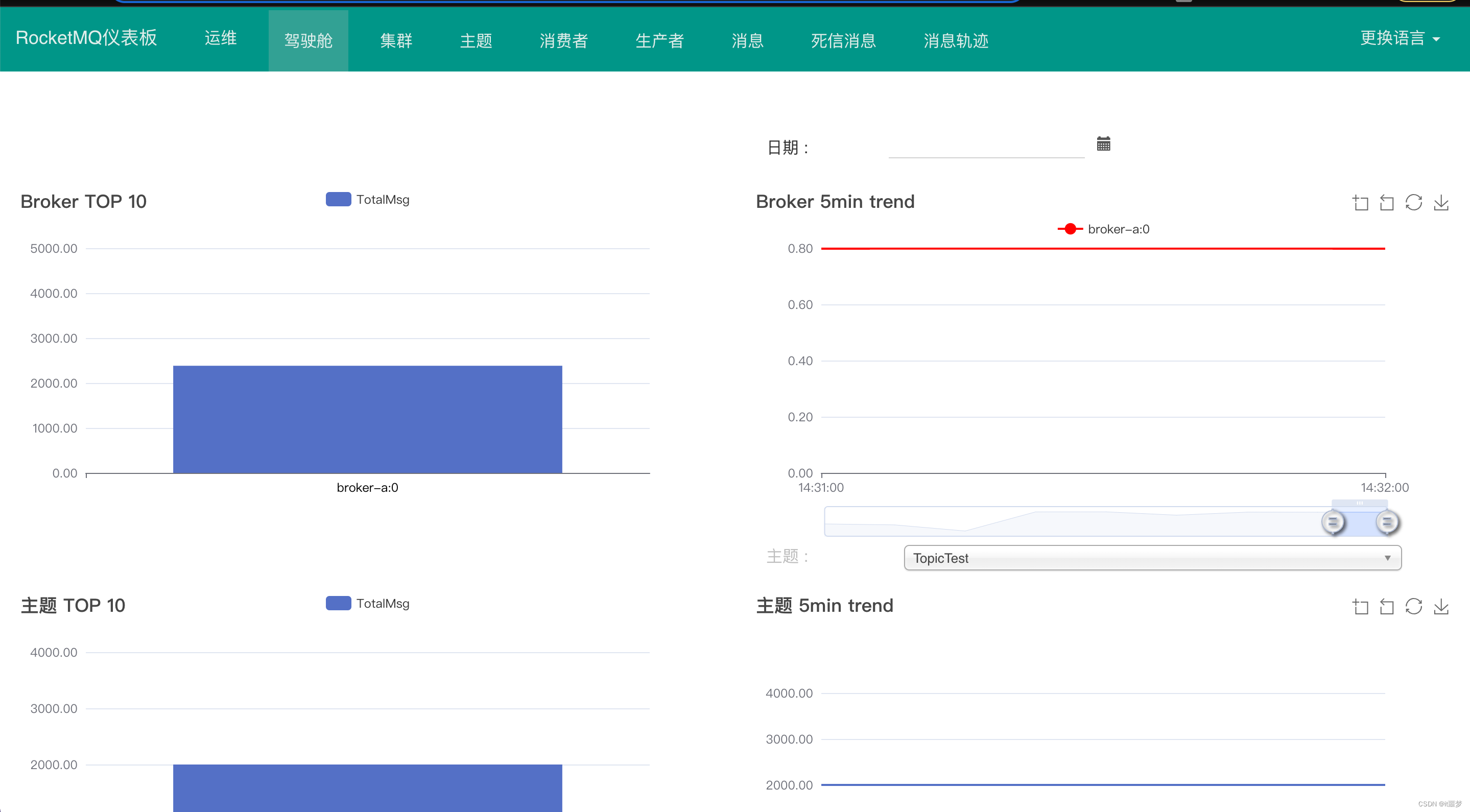The height and width of the screenshot is (812, 1470).
Task: Click the left data zoom slider handle
Action: (x=1333, y=521)
